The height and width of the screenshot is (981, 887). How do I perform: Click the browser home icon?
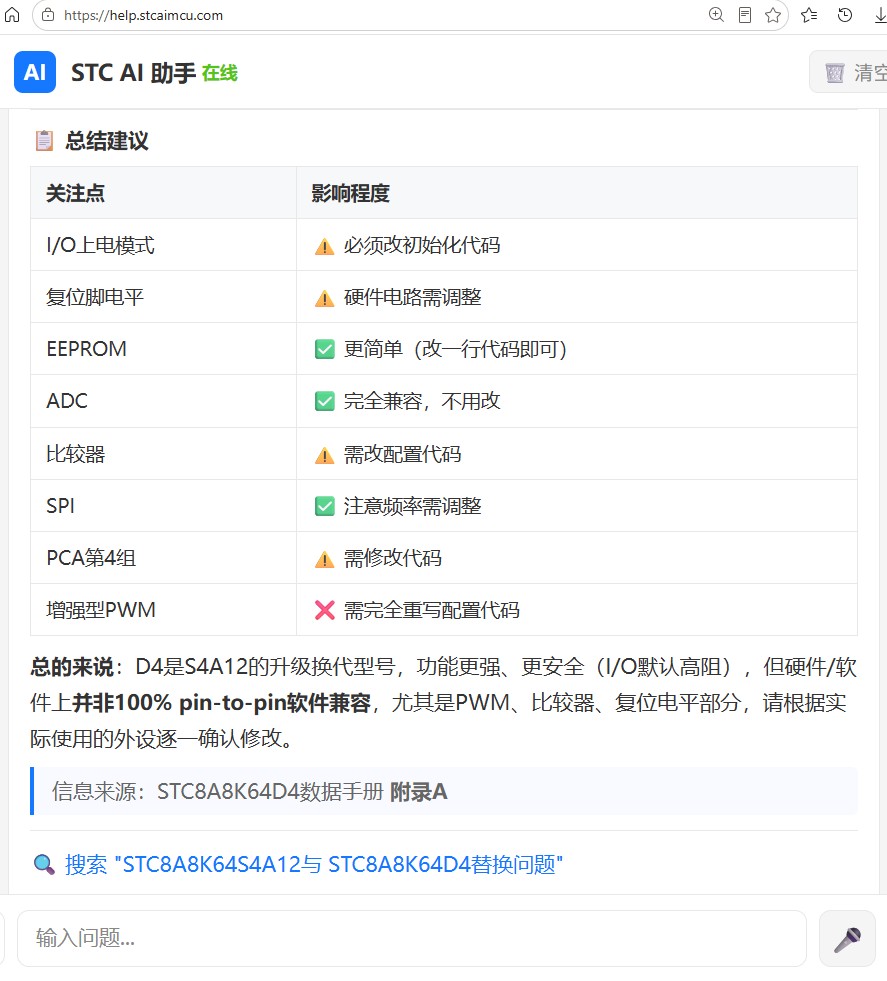[12, 15]
